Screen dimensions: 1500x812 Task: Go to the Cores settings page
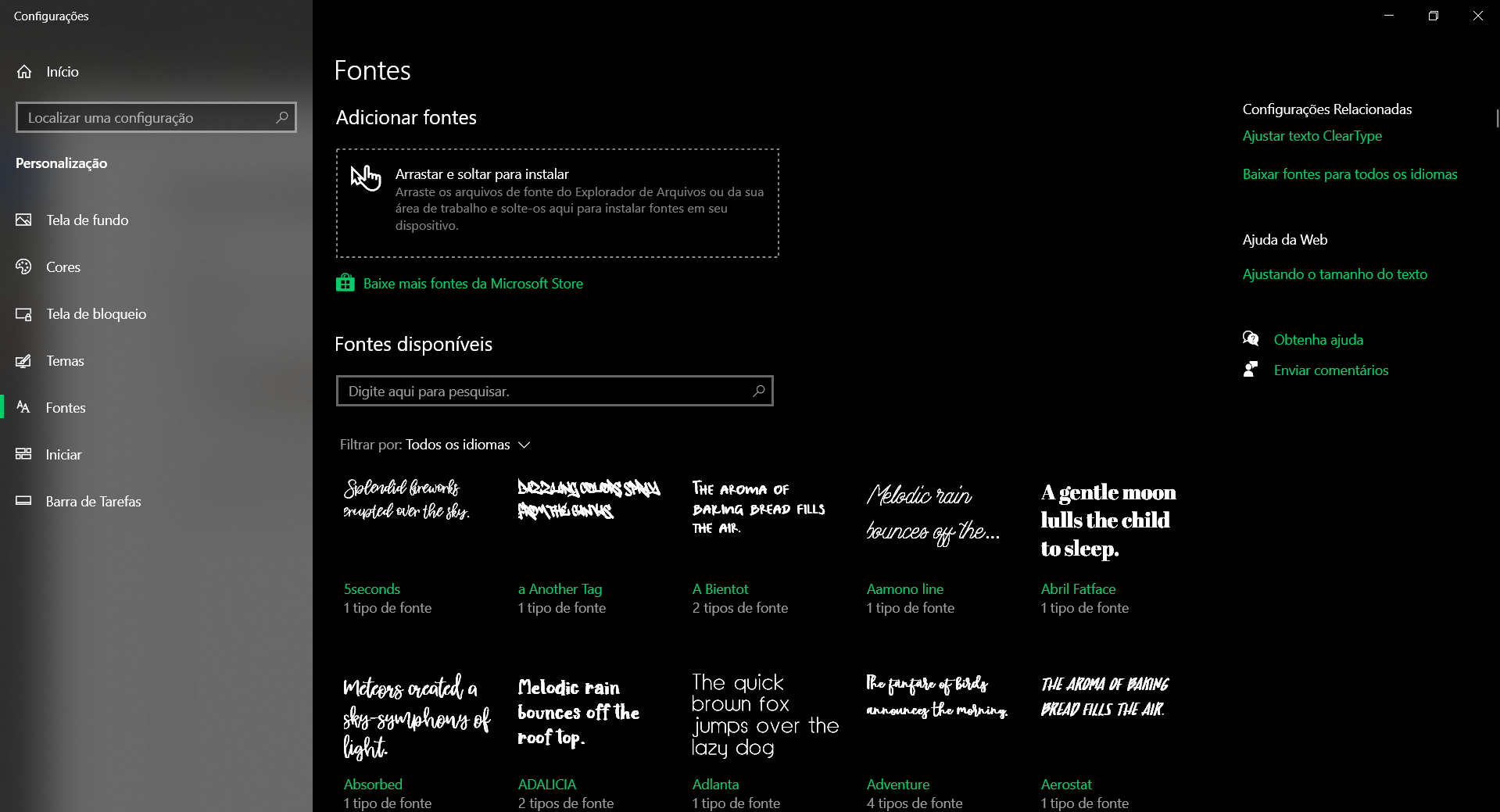[156, 267]
